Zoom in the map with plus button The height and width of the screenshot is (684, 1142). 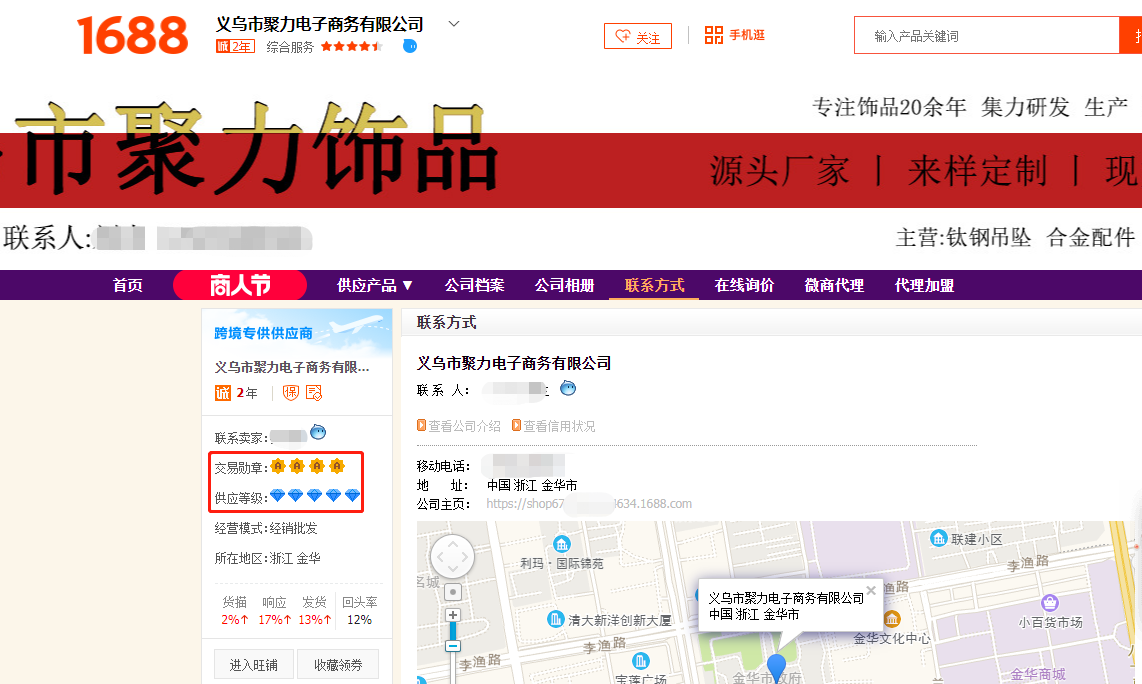(x=453, y=616)
